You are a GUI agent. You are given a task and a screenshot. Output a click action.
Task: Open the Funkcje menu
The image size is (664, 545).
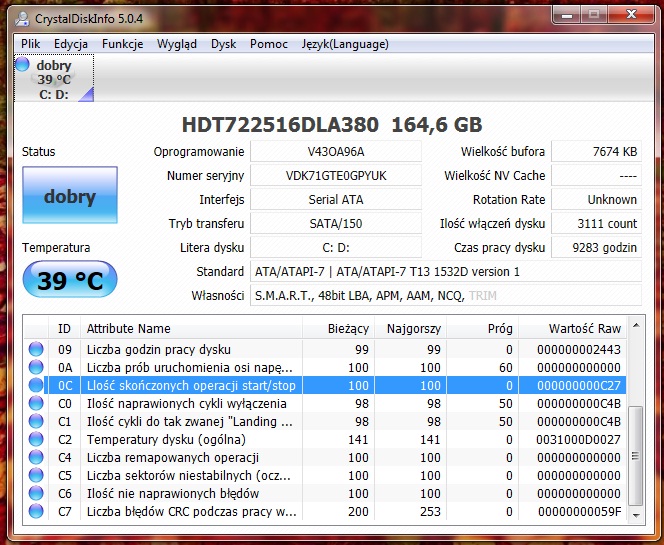coord(122,44)
